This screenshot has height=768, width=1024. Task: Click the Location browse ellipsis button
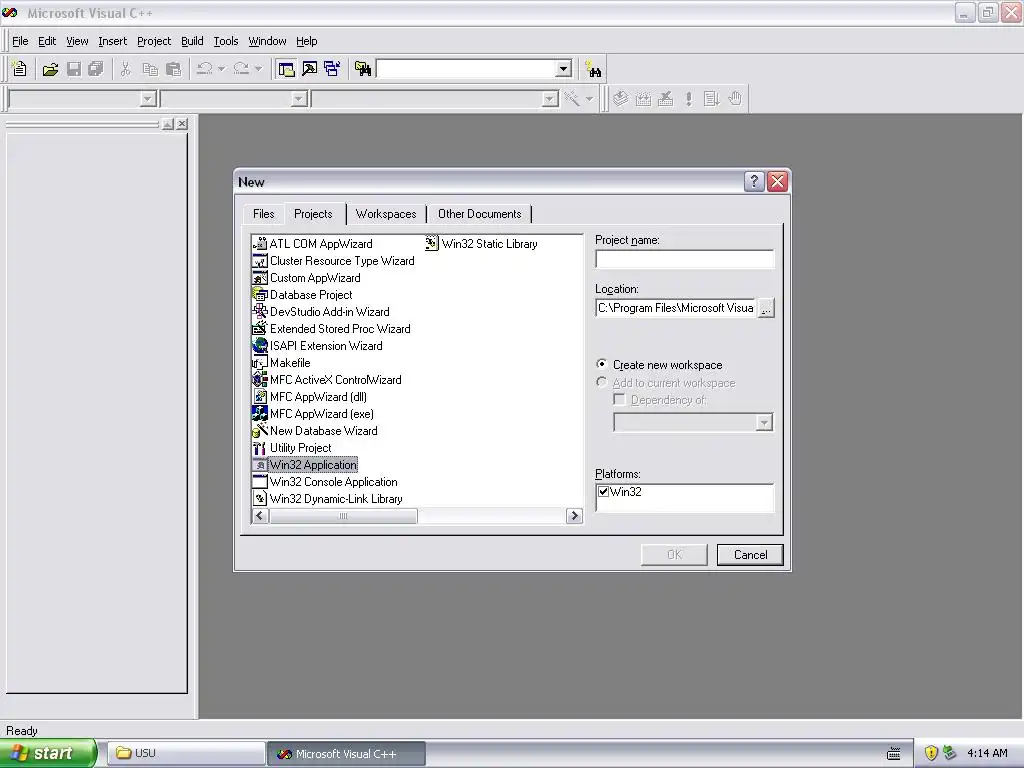pyautogui.click(x=766, y=308)
